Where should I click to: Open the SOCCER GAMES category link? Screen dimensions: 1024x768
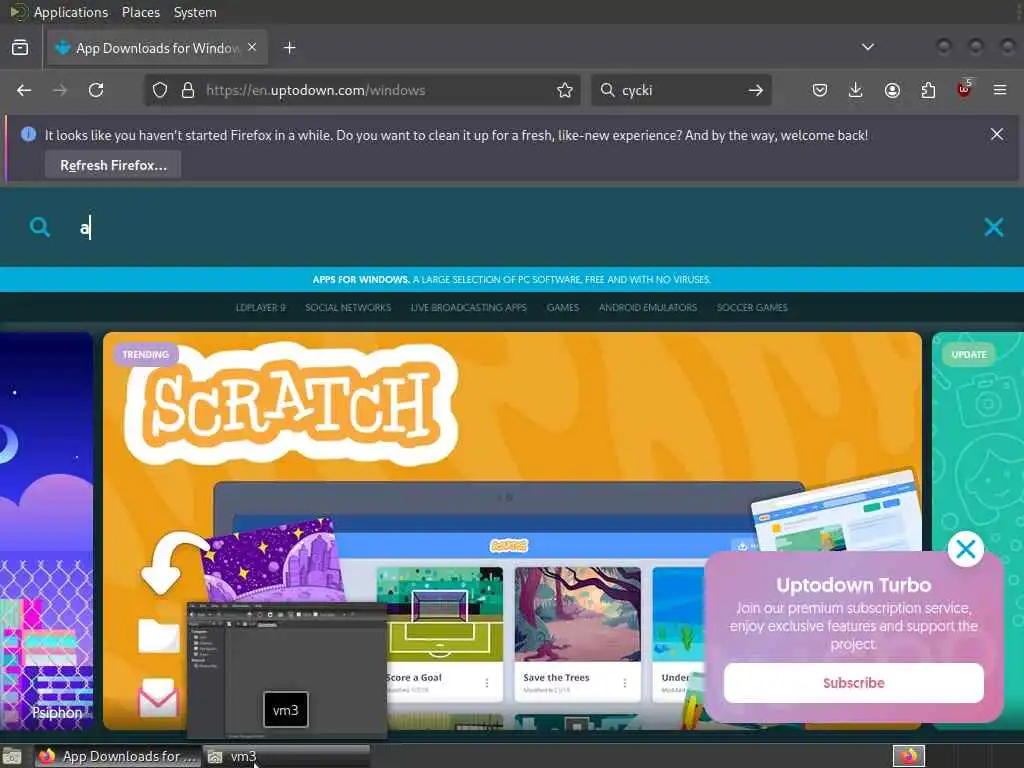coord(752,308)
